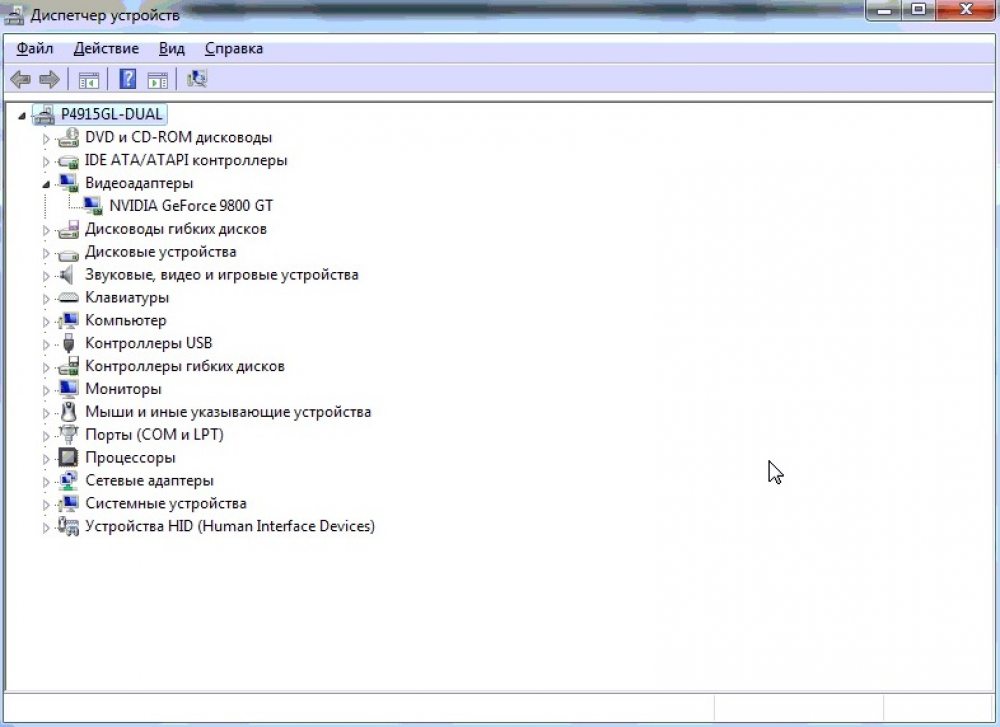Expand the Контроллеры USB category
1000x727 pixels.
46,344
